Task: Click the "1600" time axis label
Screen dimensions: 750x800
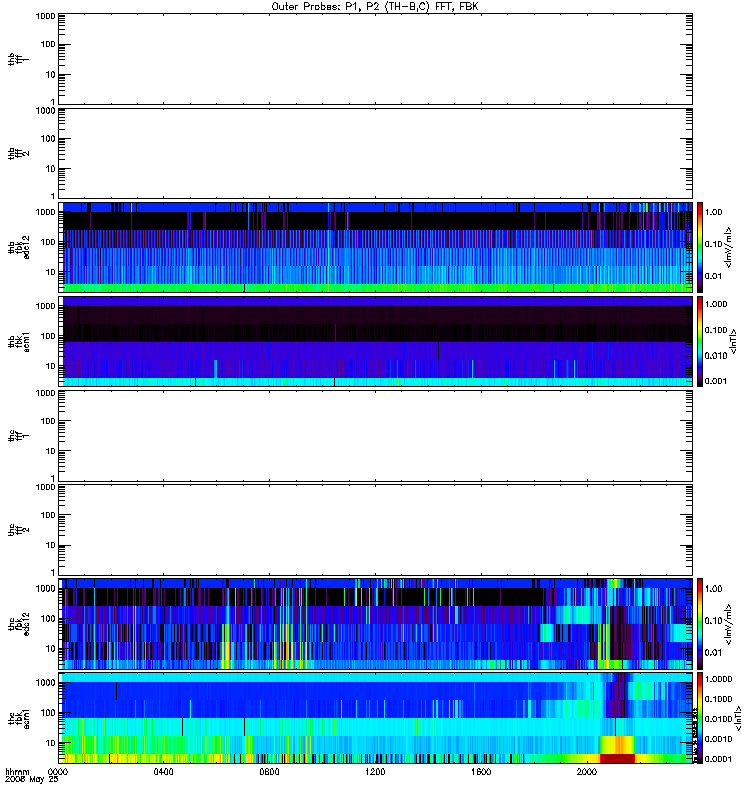Action: 481,772
